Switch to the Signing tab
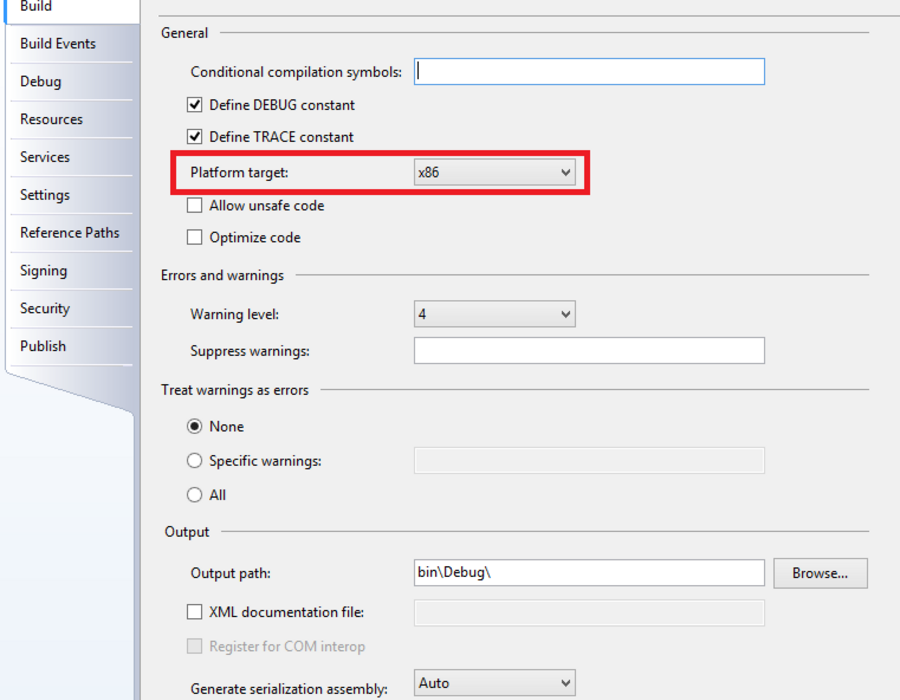Screen dimensions: 900x700 coord(72,271)
